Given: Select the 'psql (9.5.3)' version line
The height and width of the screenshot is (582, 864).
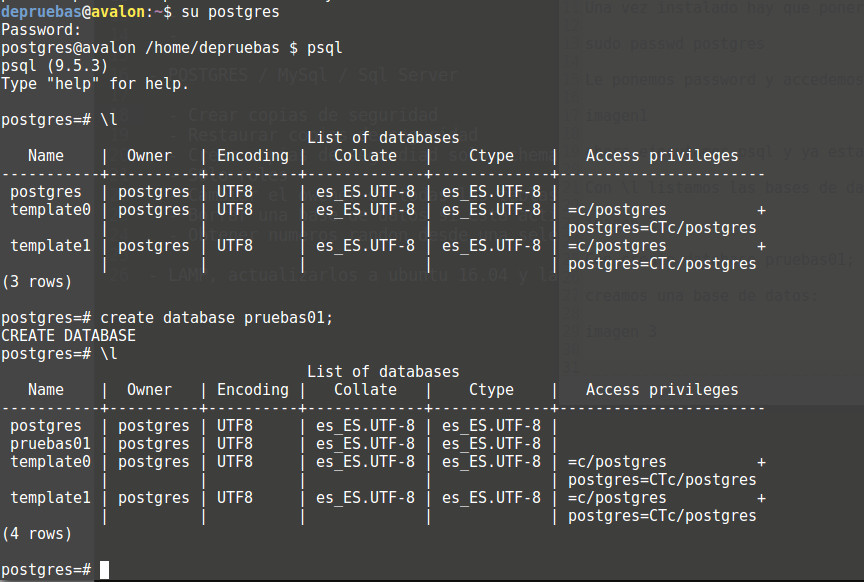Looking at the screenshot, I should pos(55,66).
